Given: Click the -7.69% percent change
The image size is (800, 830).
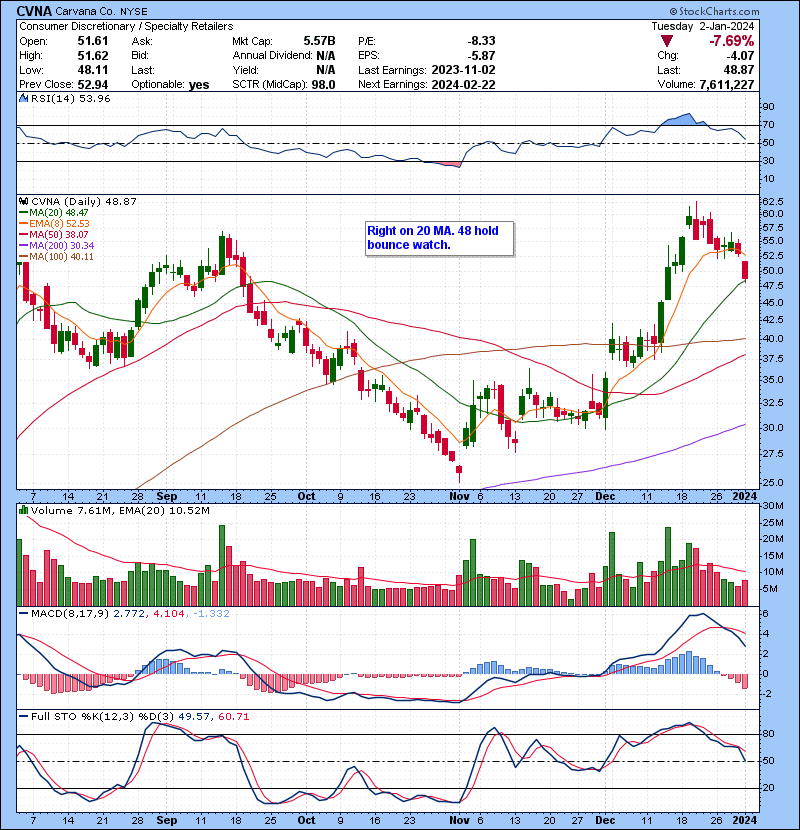Looking at the screenshot, I should (x=732, y=41).
